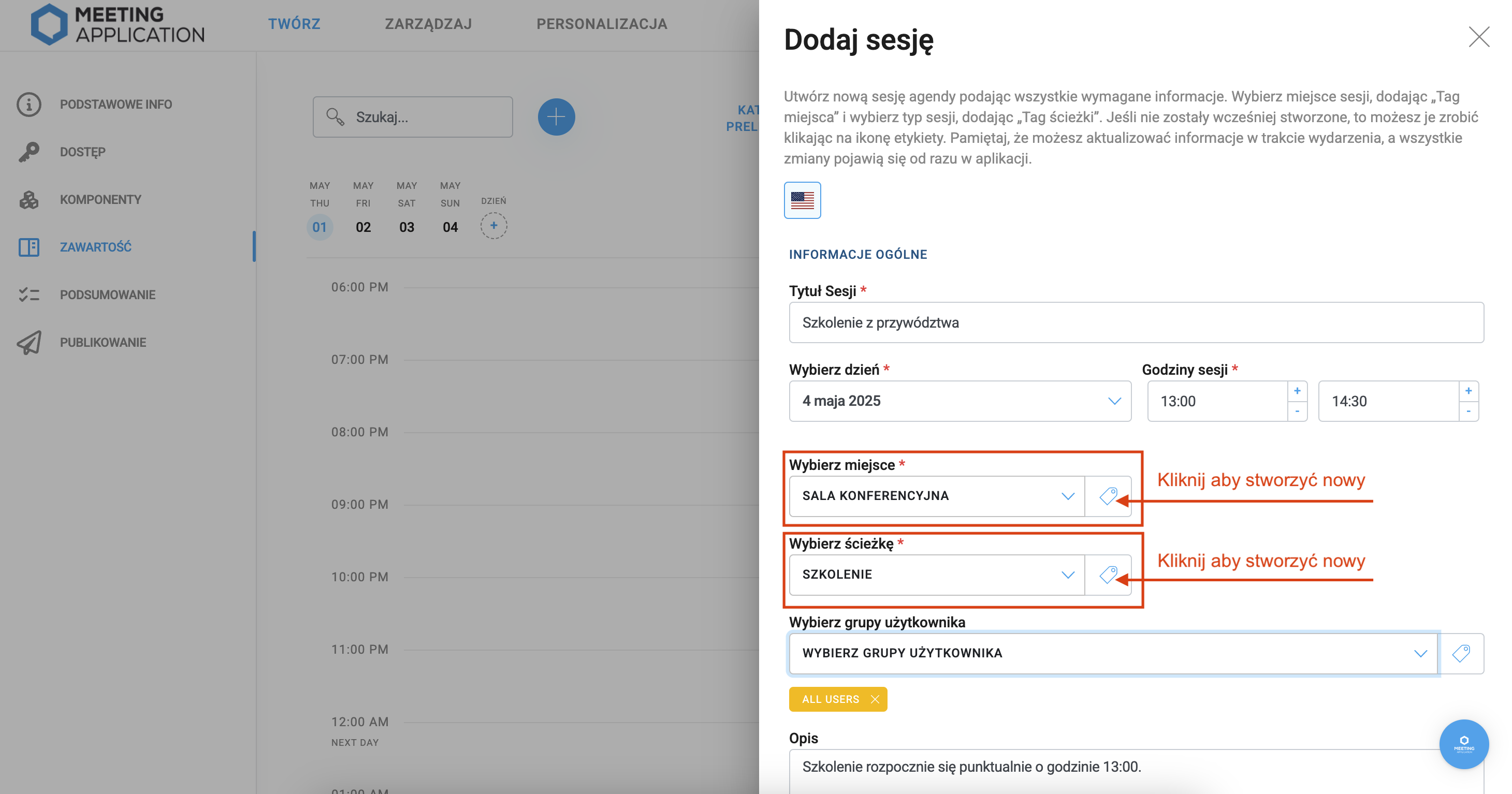Click the blue plus add-session button
This screenshot has width=1512, height=794.
556,117
